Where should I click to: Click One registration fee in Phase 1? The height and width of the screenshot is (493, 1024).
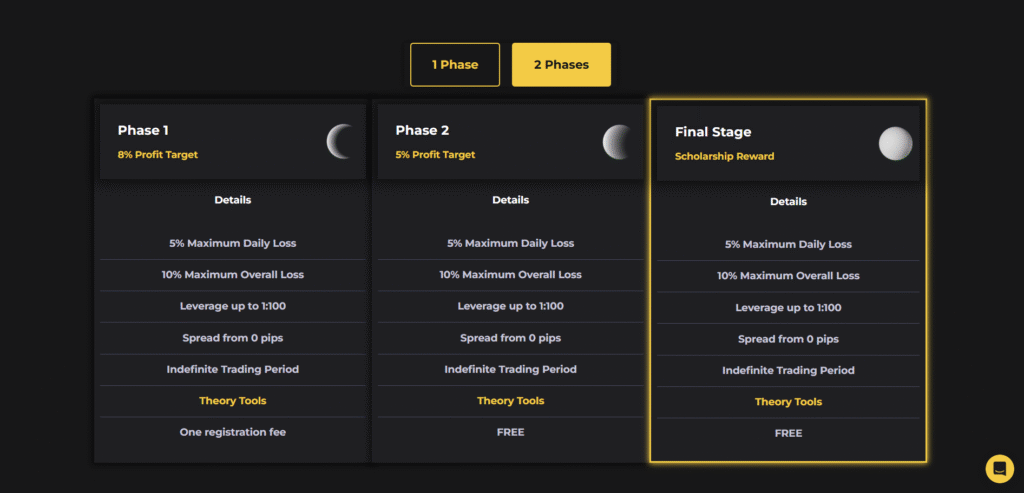232,432
